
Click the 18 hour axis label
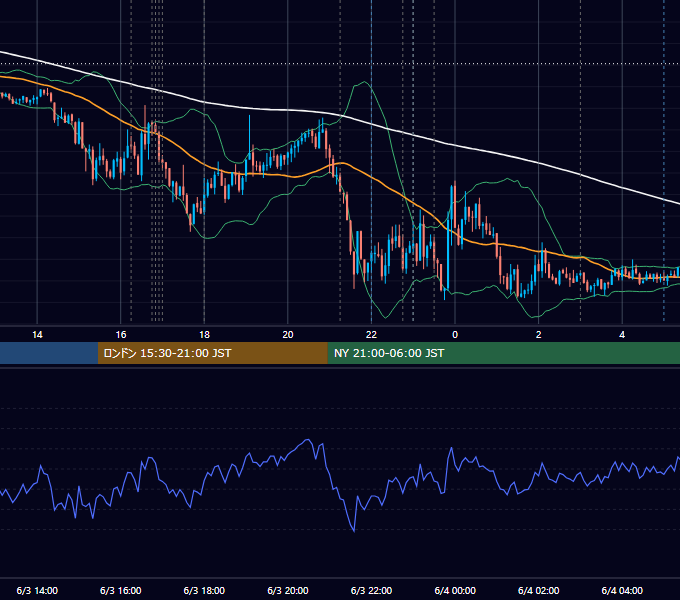(204, 335)
